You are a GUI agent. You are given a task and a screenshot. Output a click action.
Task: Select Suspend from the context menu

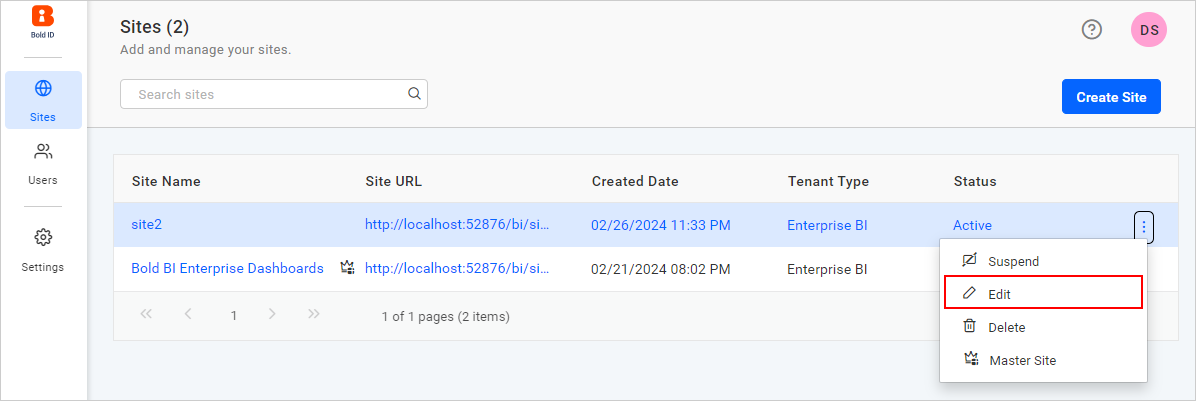1013,261
